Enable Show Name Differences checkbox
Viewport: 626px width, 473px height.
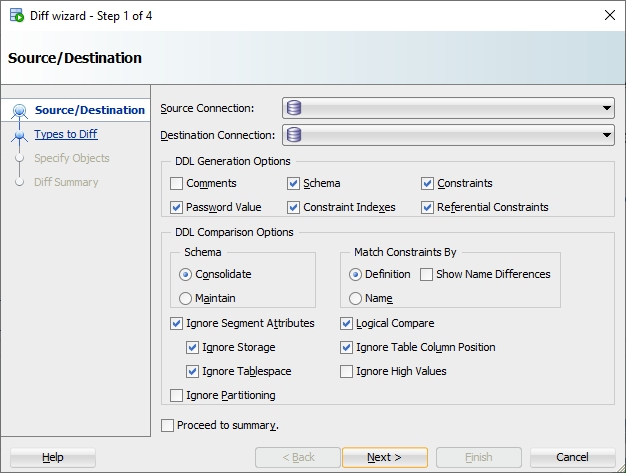coord(426,274)
